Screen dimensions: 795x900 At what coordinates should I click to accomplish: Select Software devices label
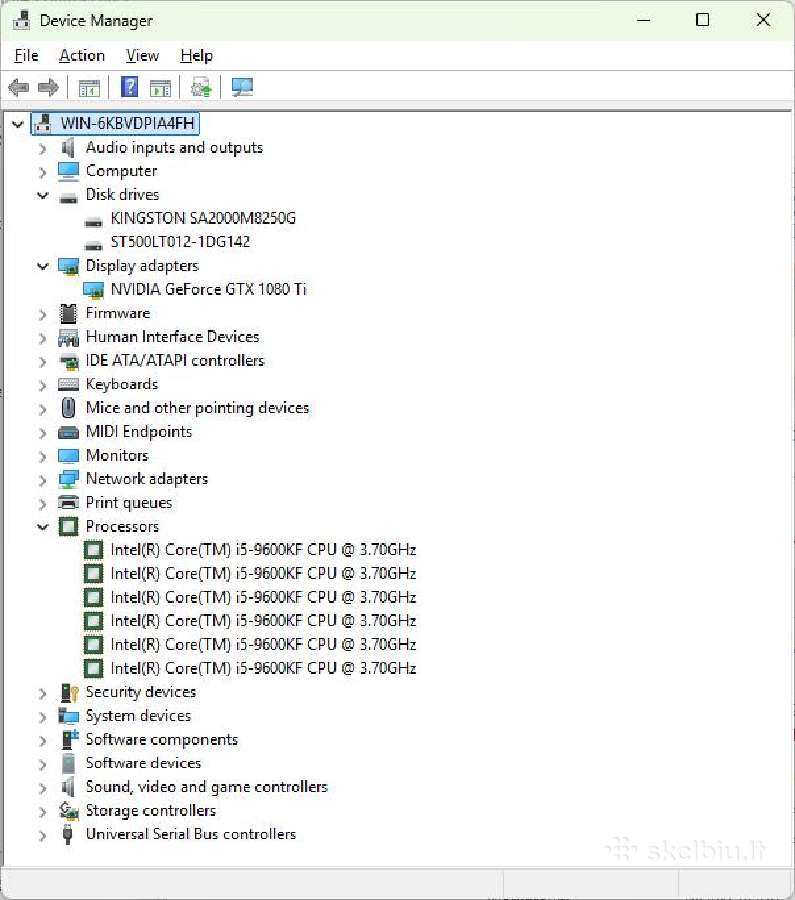point(144,763)
